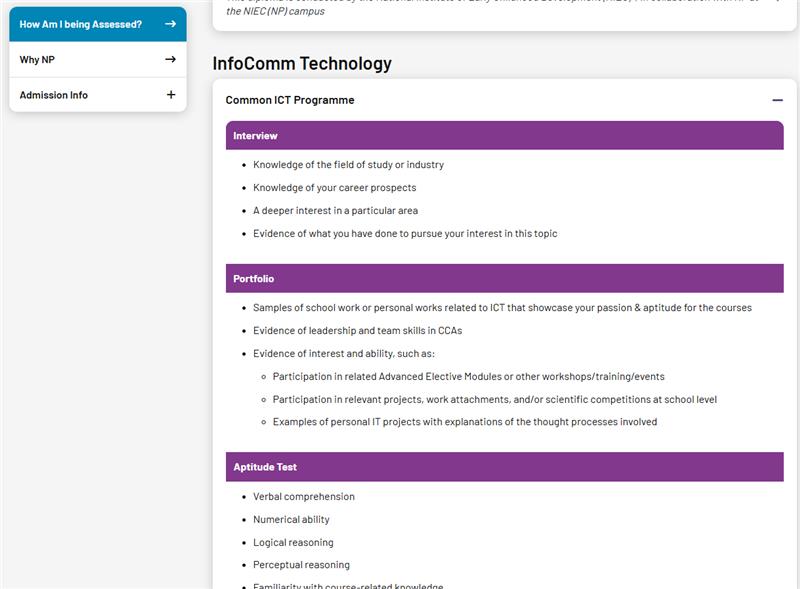Click the arrow icon next to 'Why NP'

170,60
